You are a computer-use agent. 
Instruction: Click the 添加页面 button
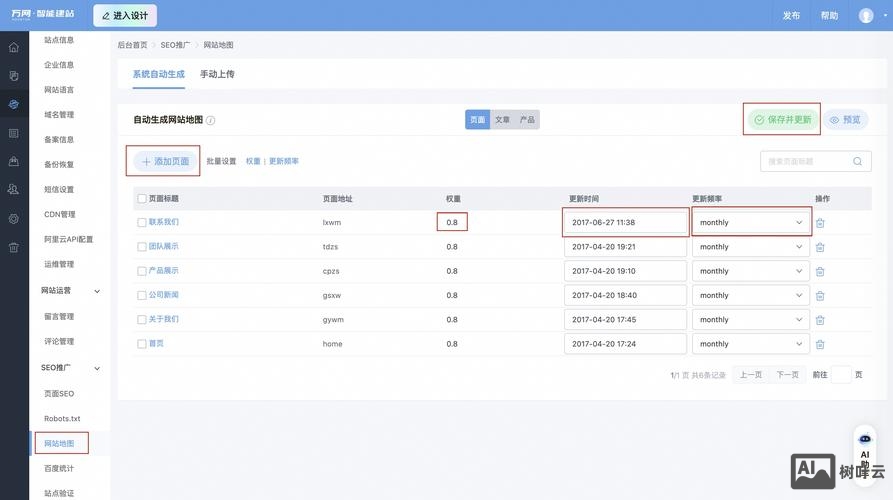[165, 161]
